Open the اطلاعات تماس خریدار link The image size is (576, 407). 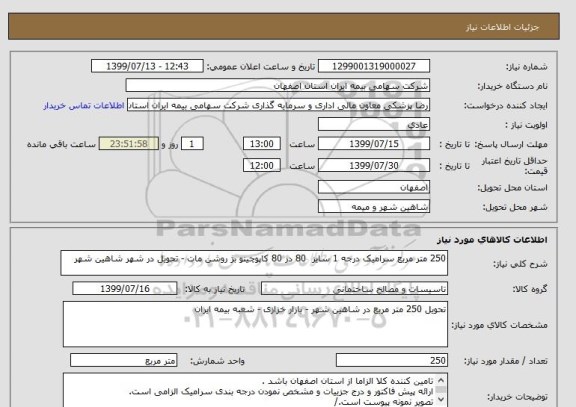click(x=84, y=106)
